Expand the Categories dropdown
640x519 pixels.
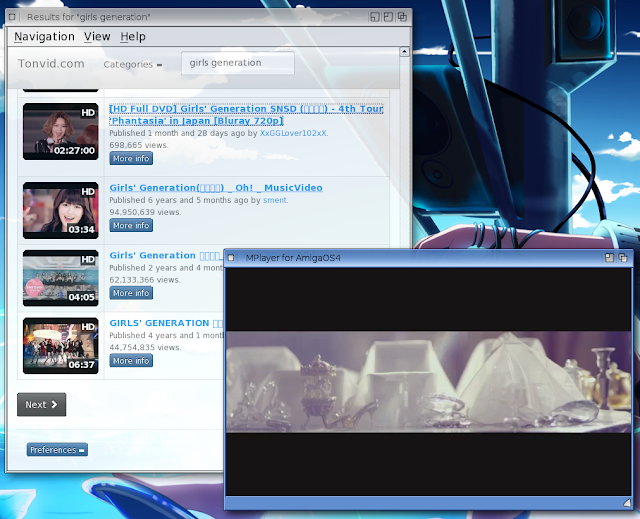pos(133,64)
